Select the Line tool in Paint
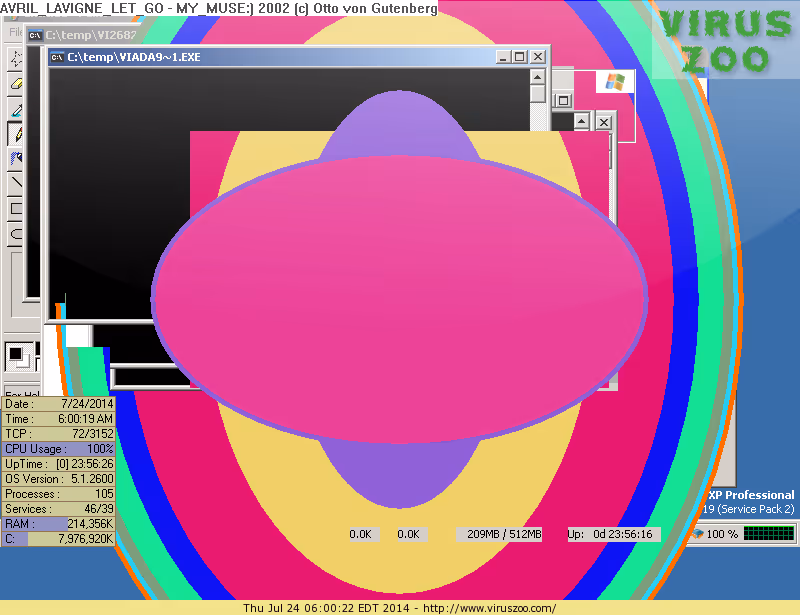This screenshot has height=615, width=800. (16, 183)
